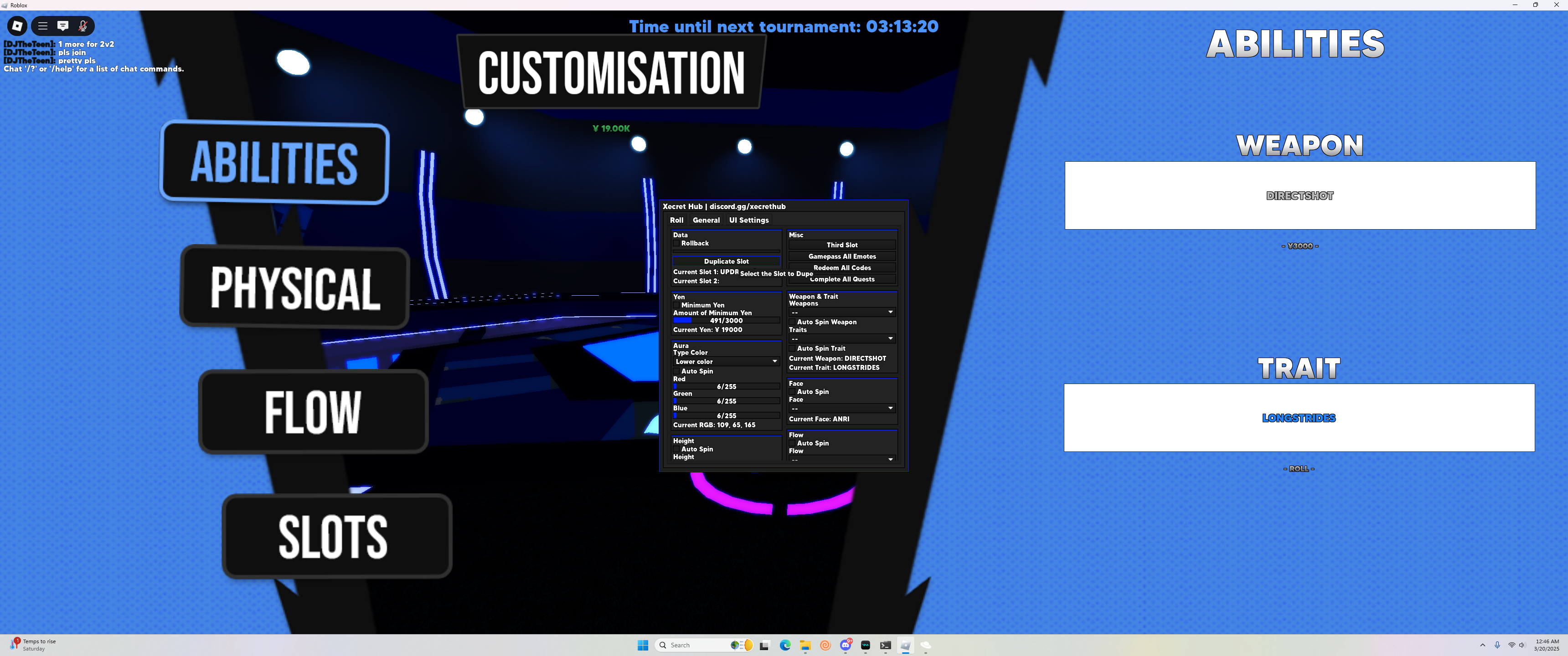Expand the Traits dropdown
1568x656 pixels.
(842, 338)
